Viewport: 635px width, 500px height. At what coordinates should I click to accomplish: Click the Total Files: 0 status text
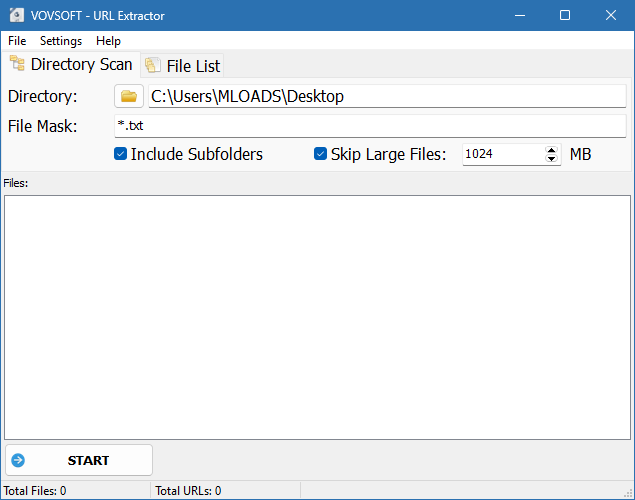35,491
